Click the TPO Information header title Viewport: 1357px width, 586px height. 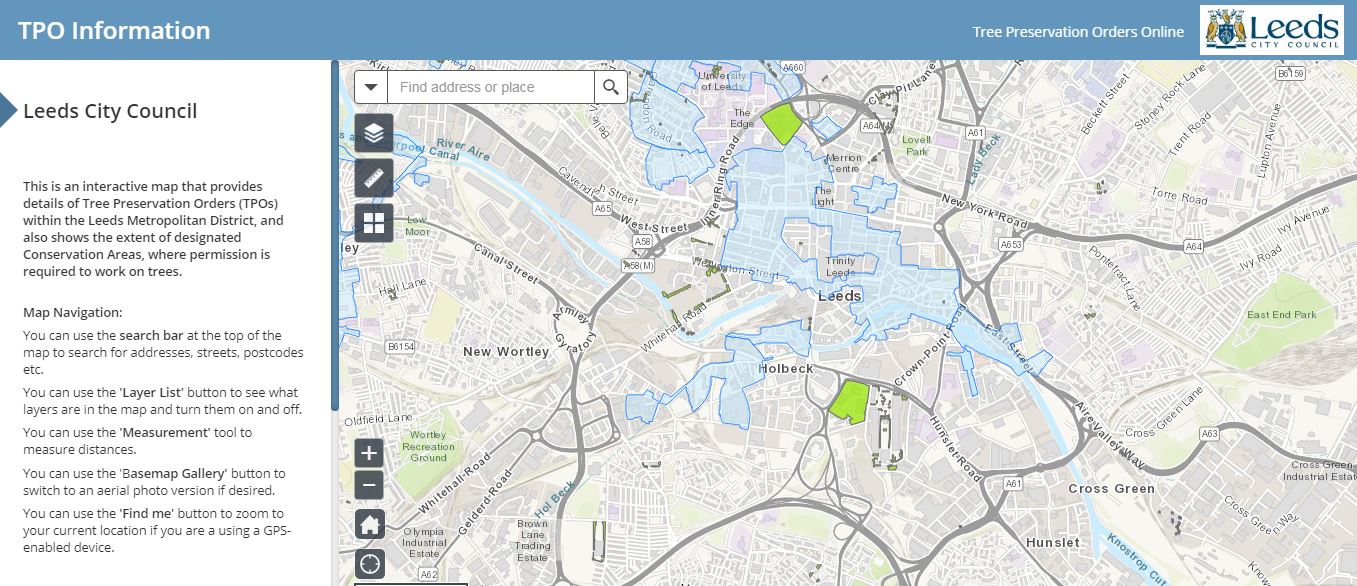114,30
